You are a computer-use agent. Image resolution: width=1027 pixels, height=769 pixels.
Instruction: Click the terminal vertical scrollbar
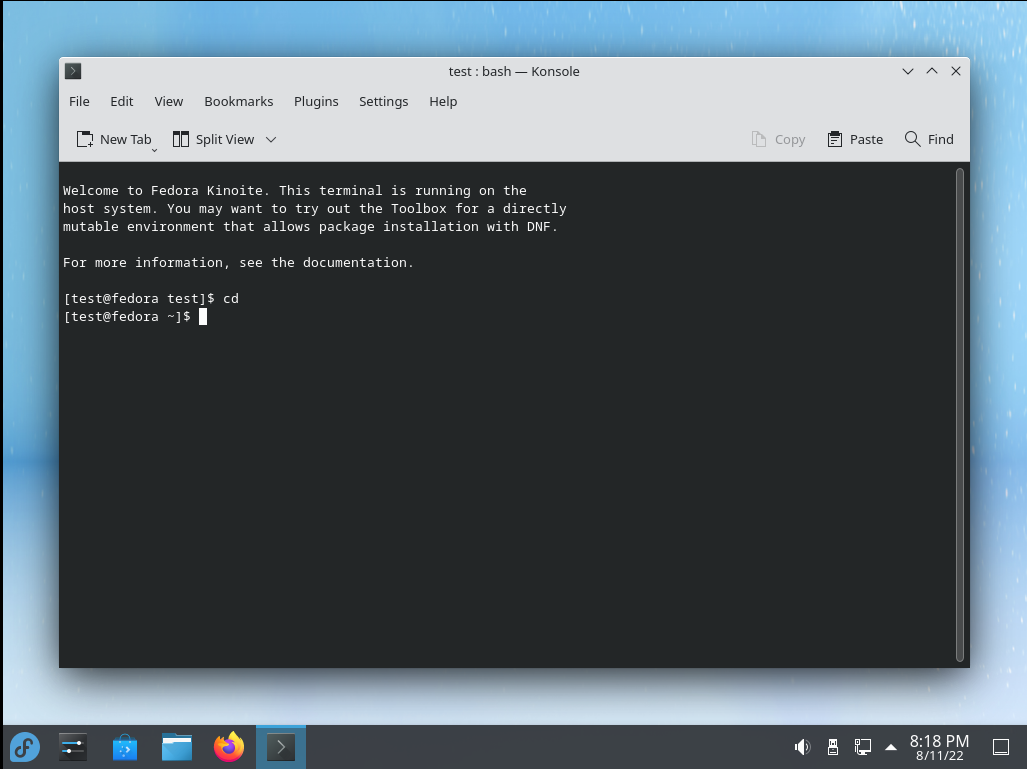pyautogui.click(x=960, y=415)
